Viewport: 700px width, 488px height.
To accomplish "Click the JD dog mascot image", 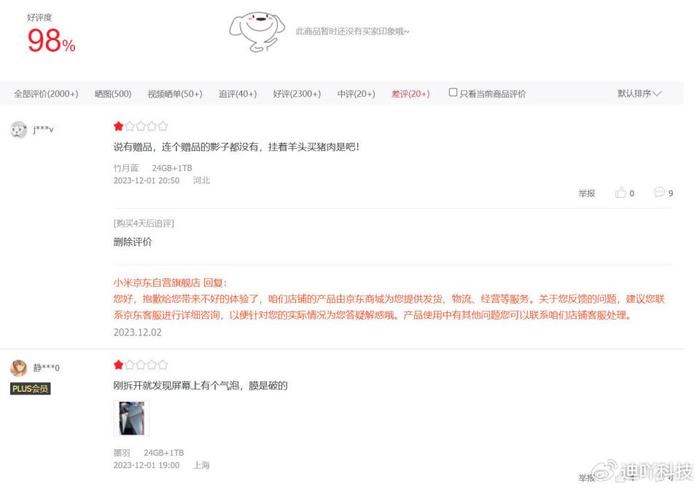I will (x=257, y=32).
